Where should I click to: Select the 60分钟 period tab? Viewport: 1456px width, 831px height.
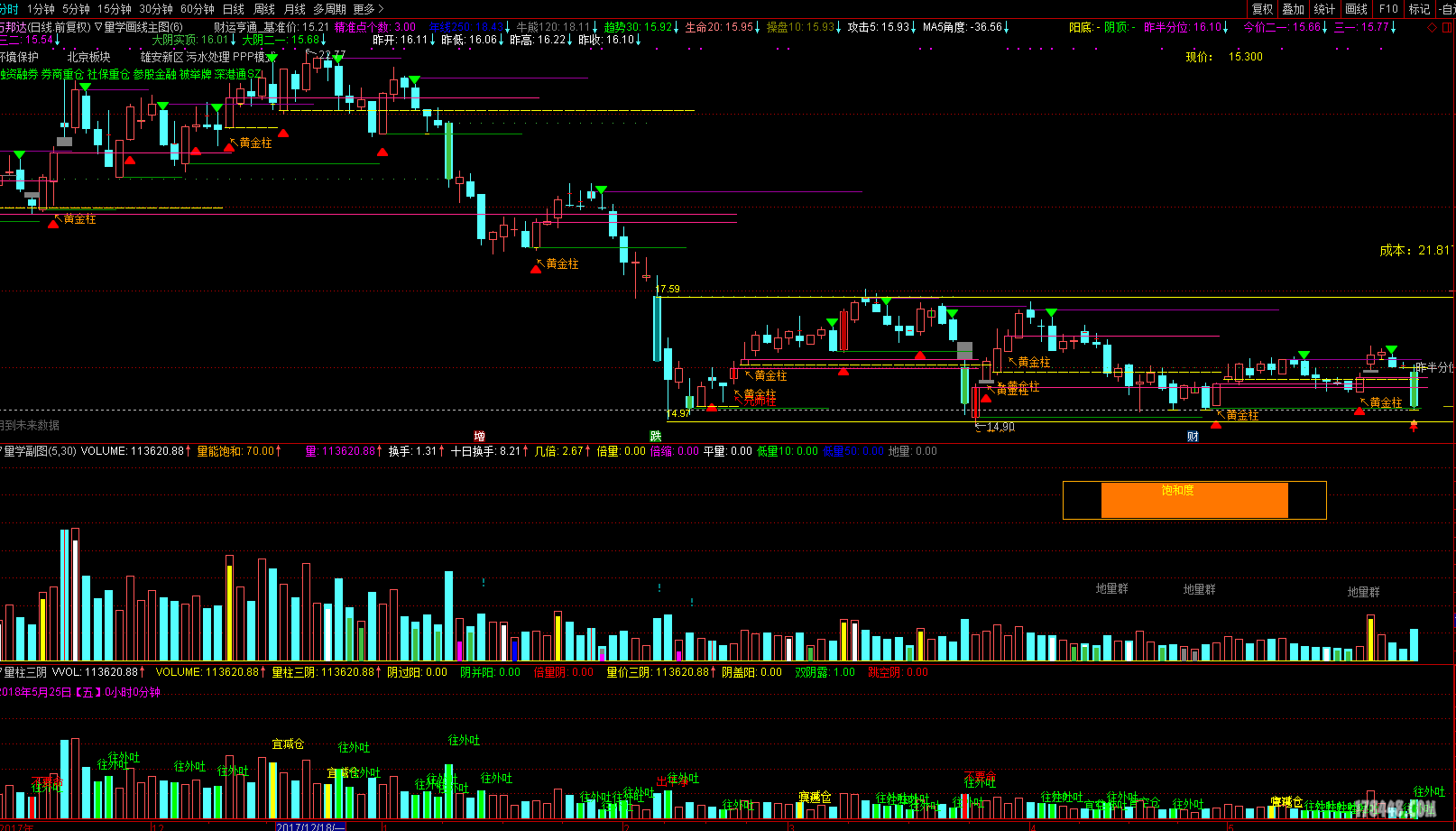tap(198, 9)
